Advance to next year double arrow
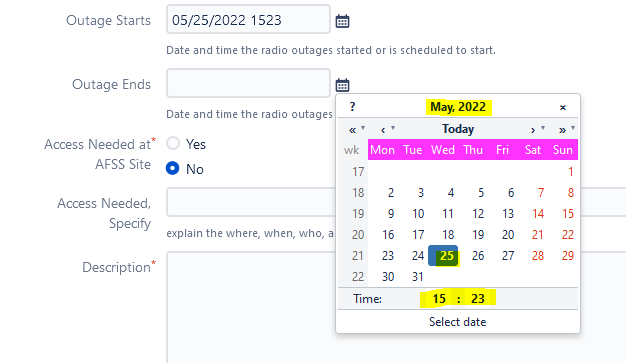Image resolution: width=626 pixels, height=363 pixels. pyautogui.click(x=563, y=130)
